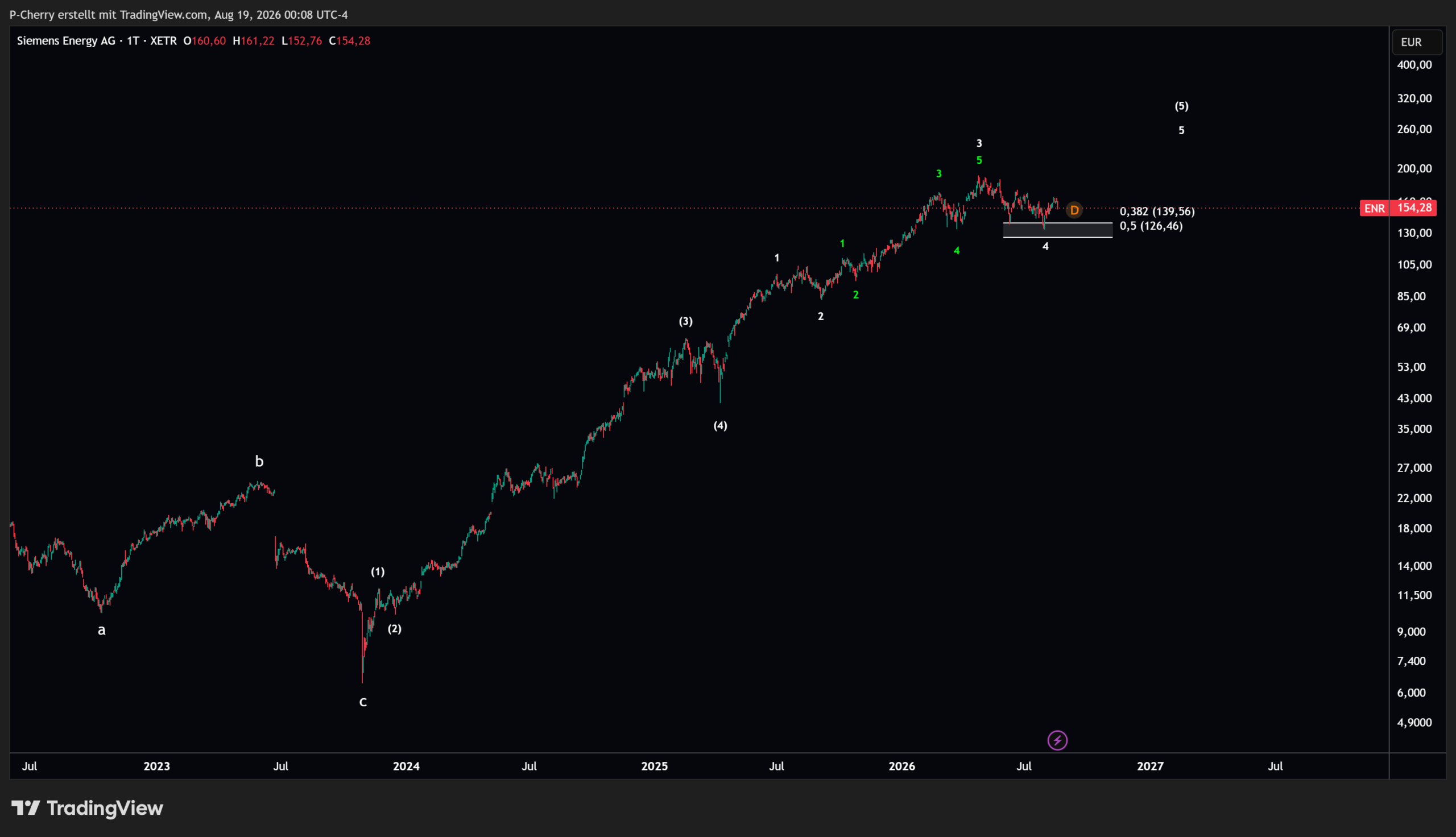The width and height of the screenshot is (1456, 837).
Task: Click the grey Fibonacci retracement zone box
Action: click(1058, 230)
